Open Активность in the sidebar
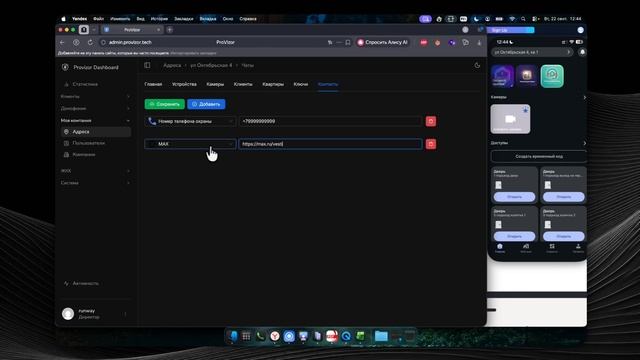 point(86,283)
